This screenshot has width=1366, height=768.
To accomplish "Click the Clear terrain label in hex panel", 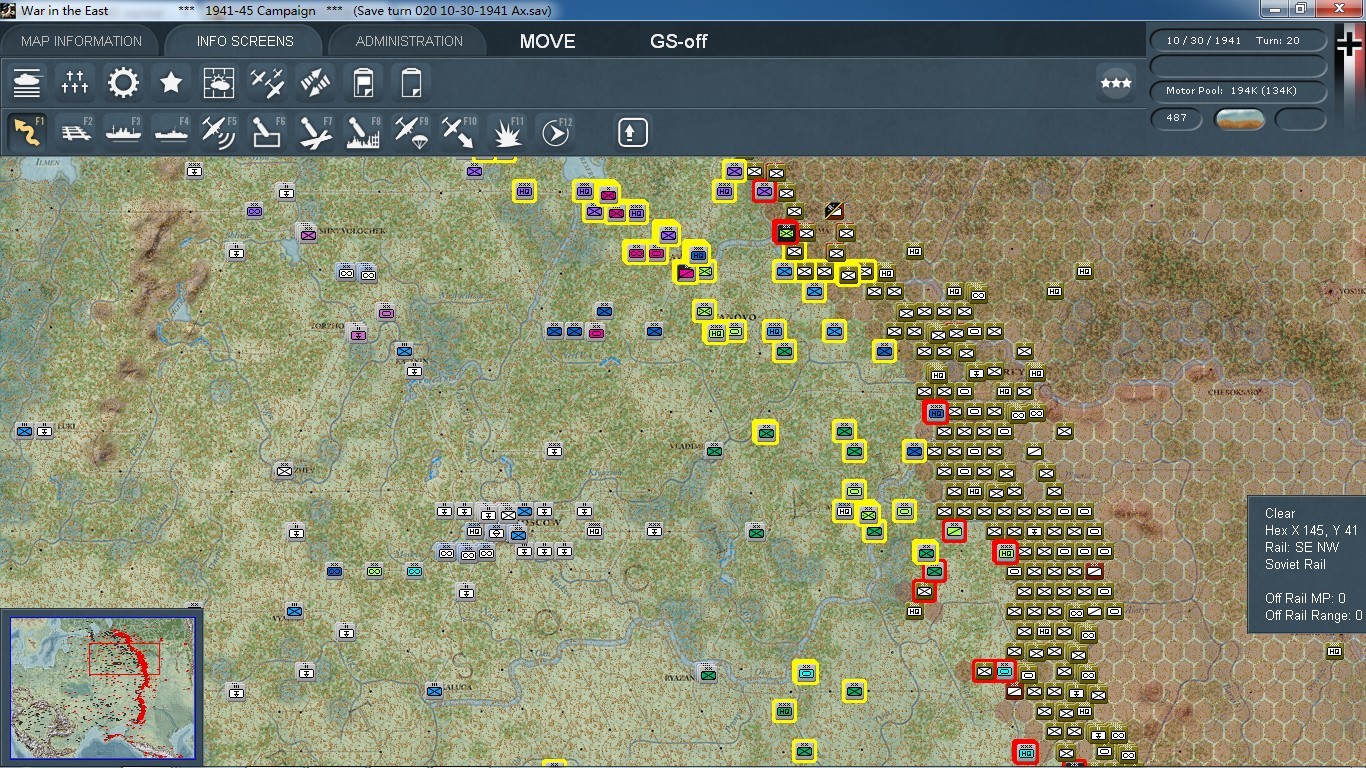I will (1280, 513).
